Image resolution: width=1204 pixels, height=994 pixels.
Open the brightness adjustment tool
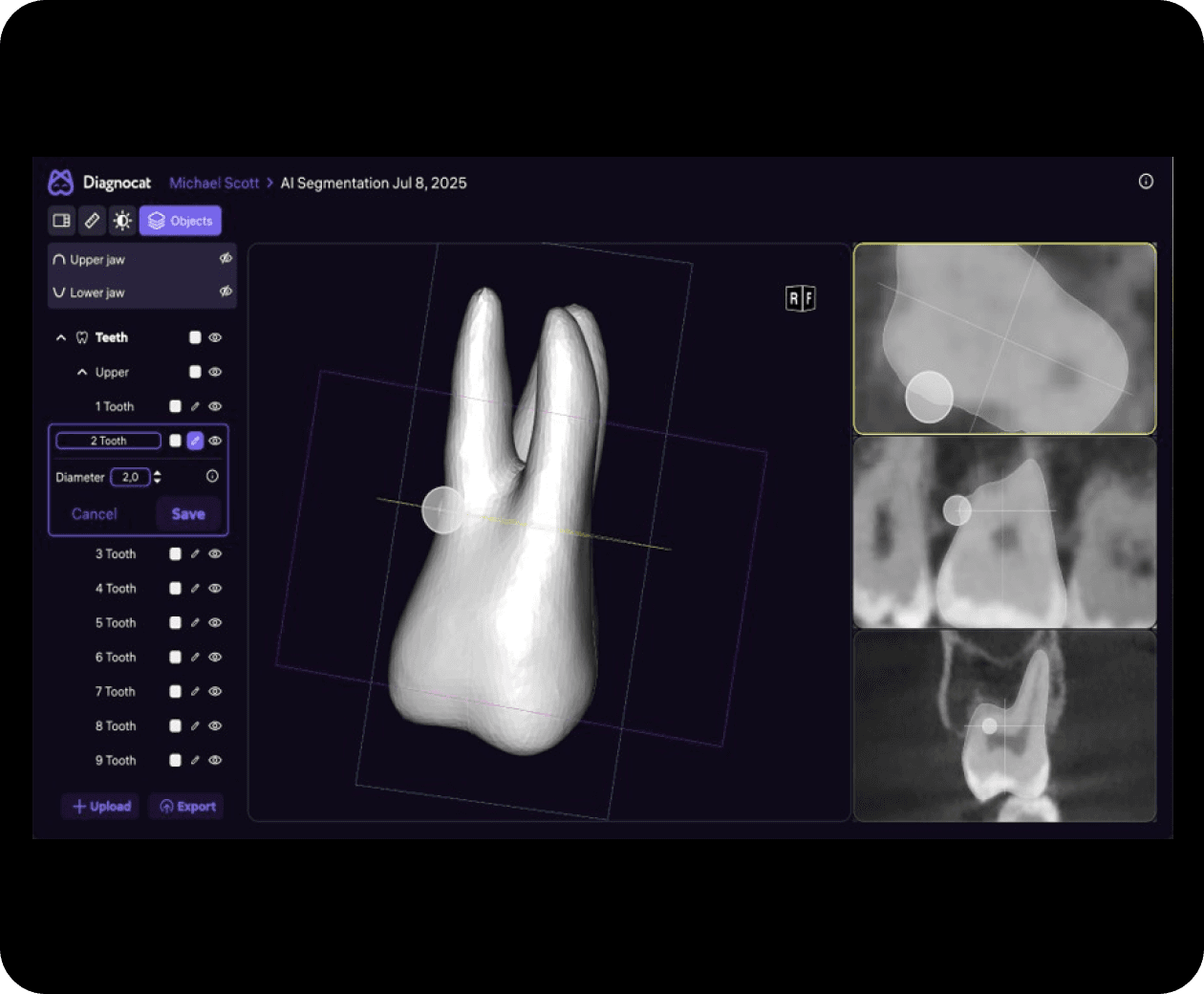[x=122, y=221]
